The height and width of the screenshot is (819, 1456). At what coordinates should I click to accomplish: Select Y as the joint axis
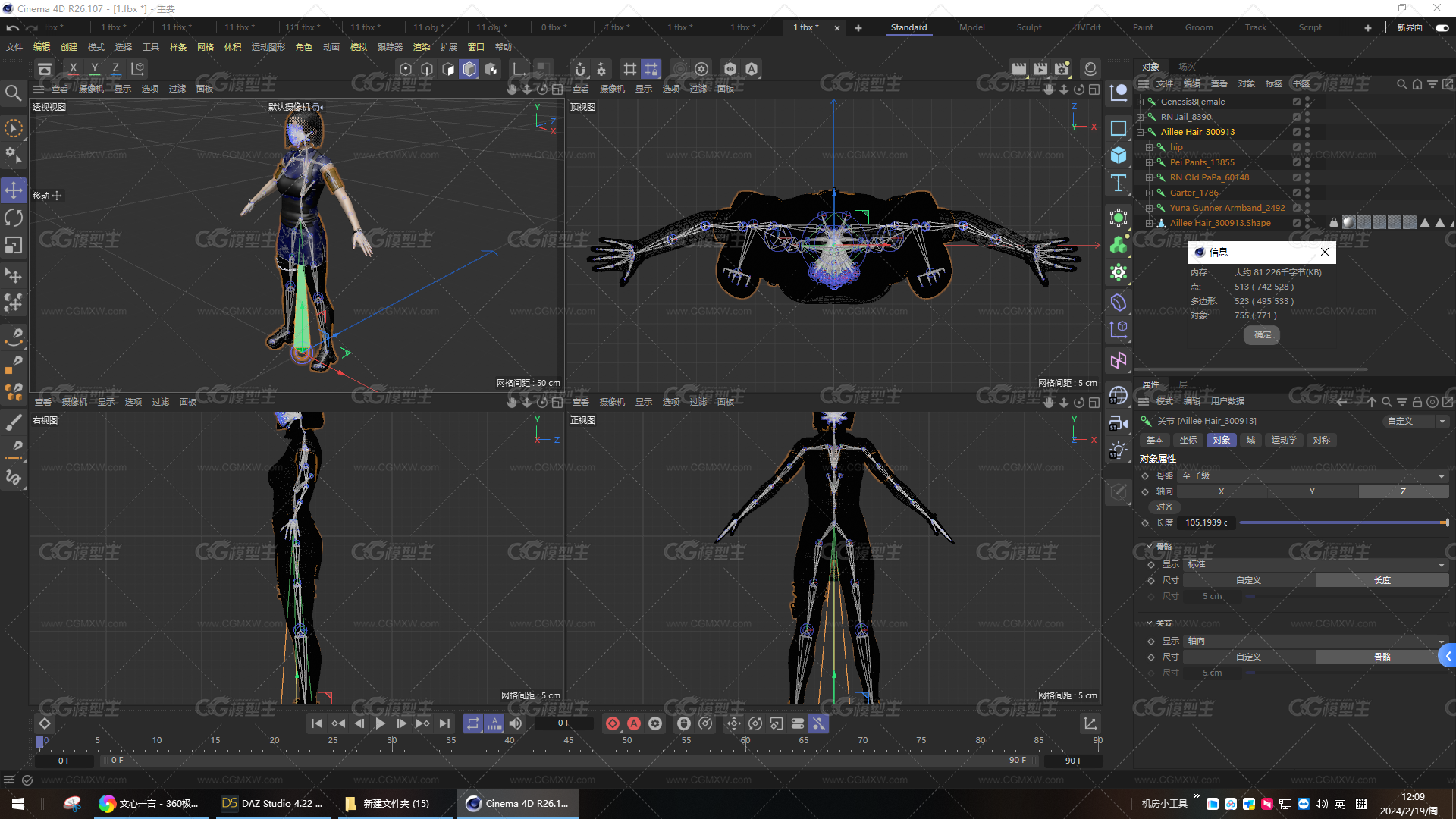click(1312, 491)
